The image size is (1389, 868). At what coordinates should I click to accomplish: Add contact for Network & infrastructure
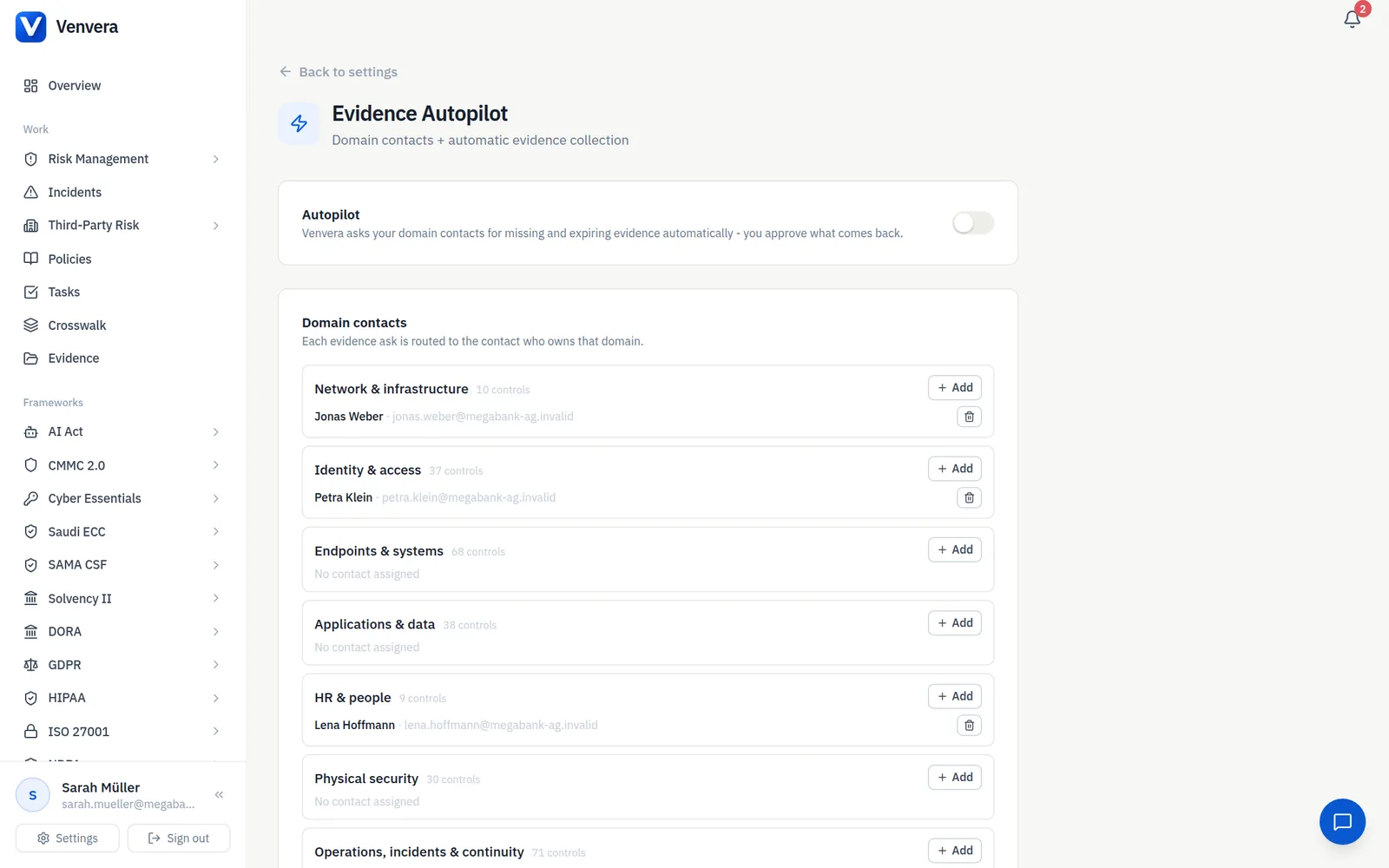point(954,388)
